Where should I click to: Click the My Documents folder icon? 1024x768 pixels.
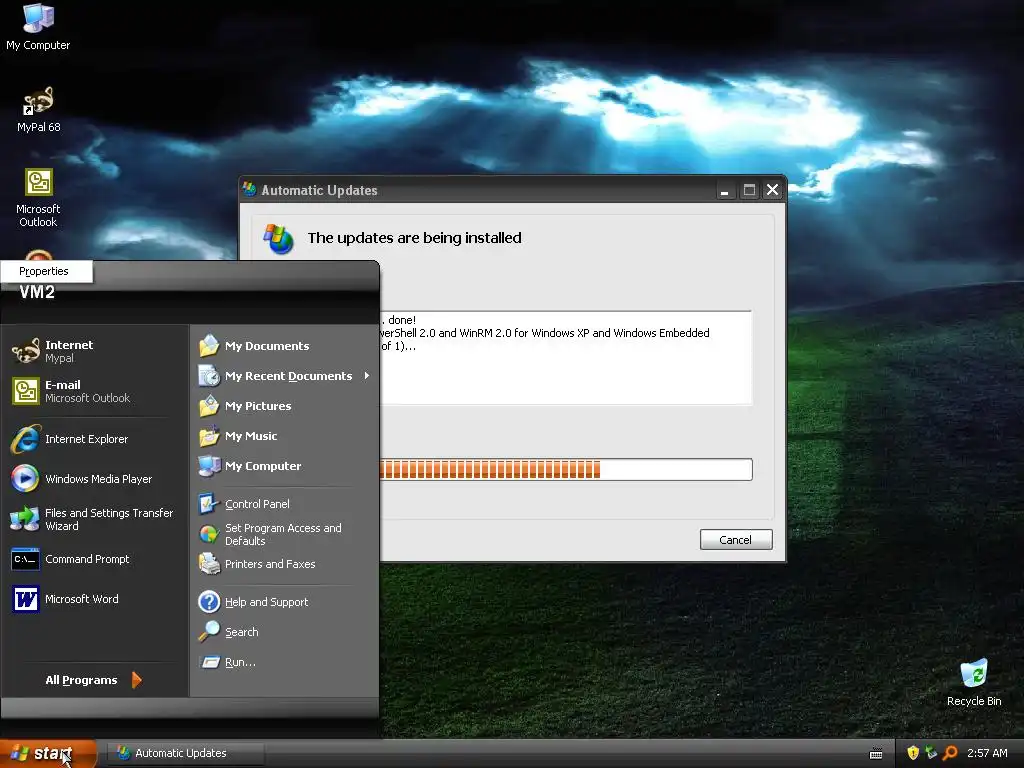click(x=210, y=345)
